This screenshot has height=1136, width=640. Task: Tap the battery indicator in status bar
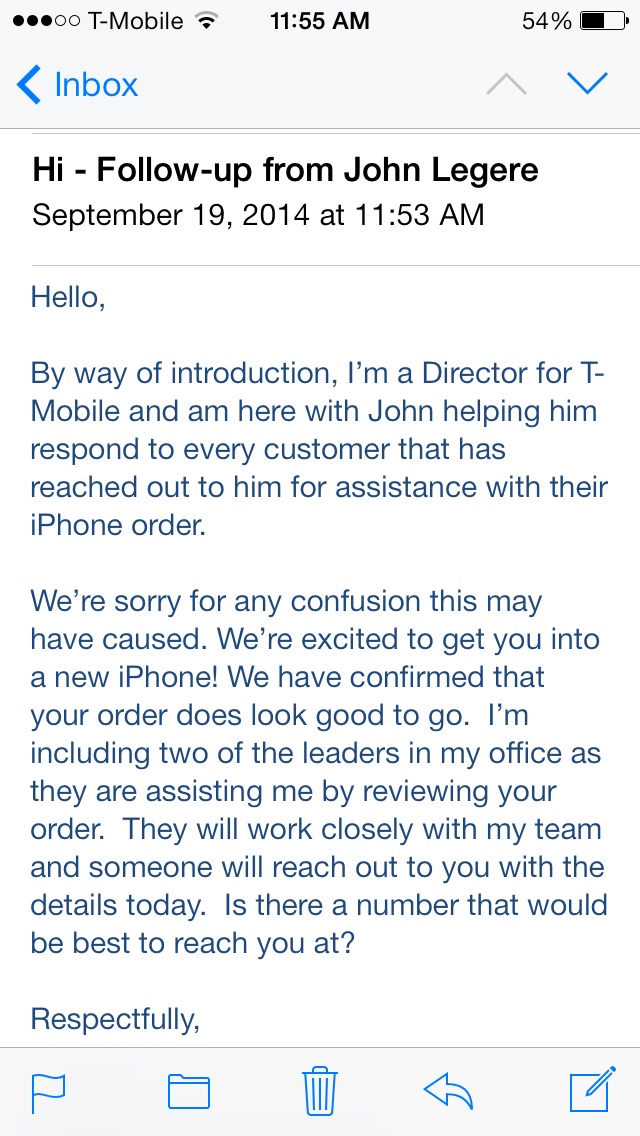pos(604,21)
